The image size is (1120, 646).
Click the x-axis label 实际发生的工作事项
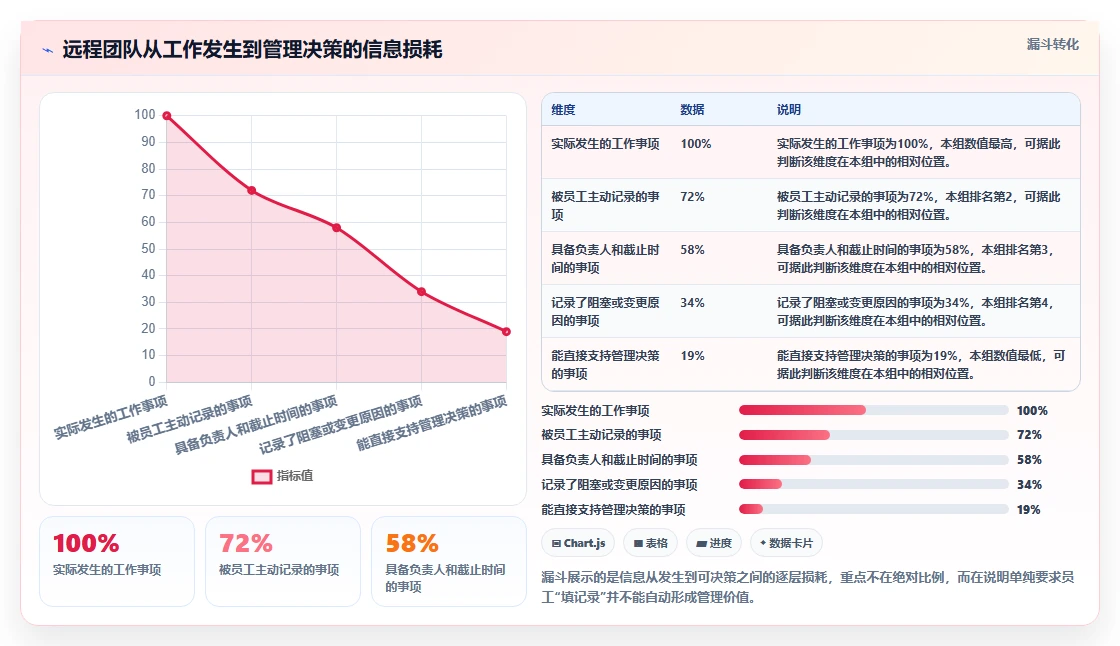pos(111,417)
